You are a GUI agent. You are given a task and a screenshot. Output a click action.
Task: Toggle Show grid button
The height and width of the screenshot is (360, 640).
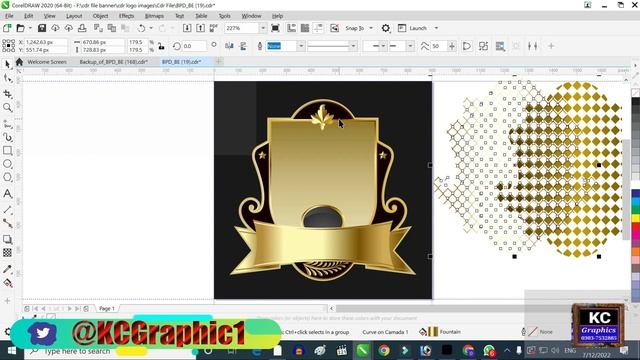[305, 28]
